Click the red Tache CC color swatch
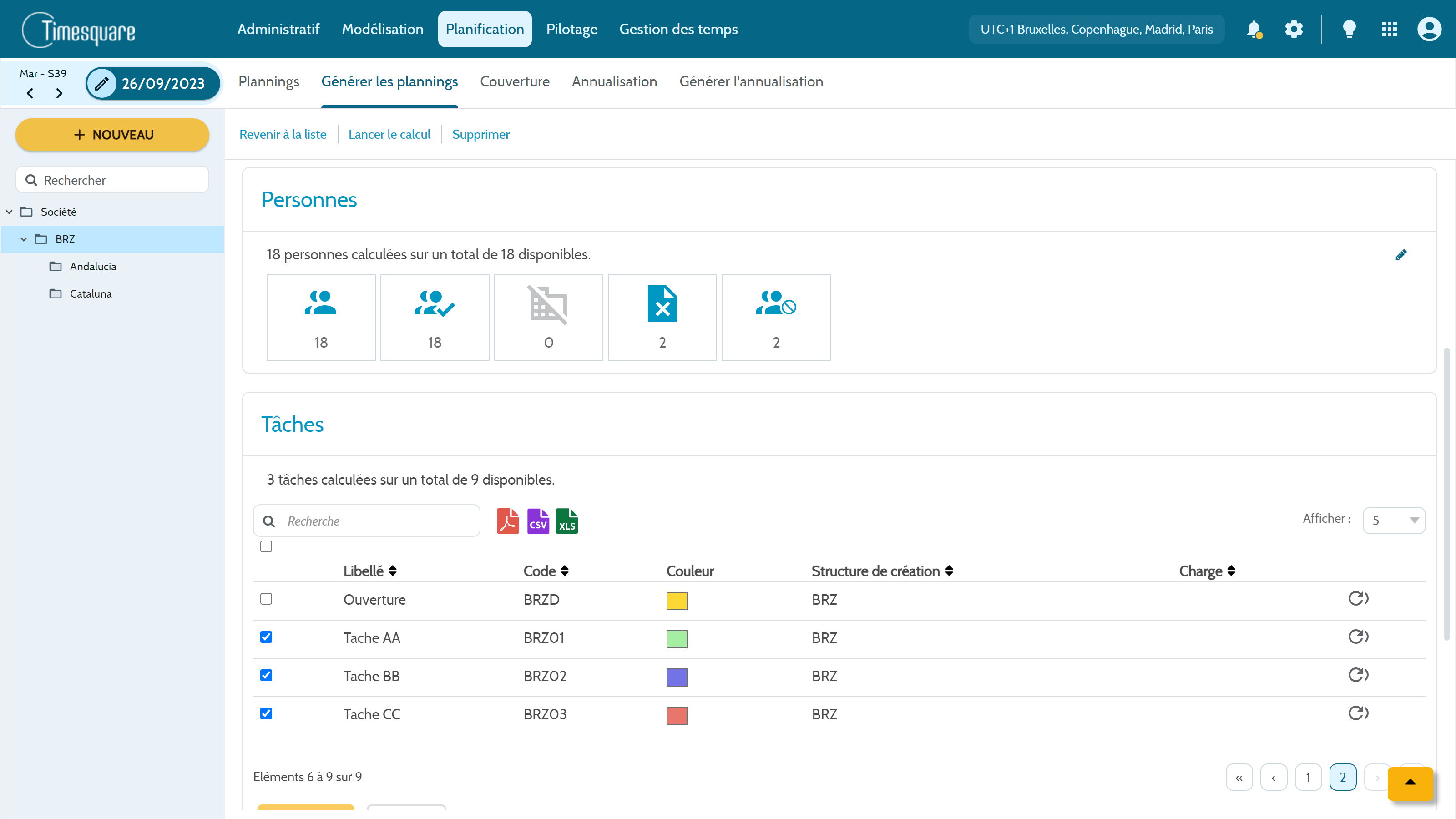The width and height of the screenshot is (1456, 819). (x=677, y=715)
